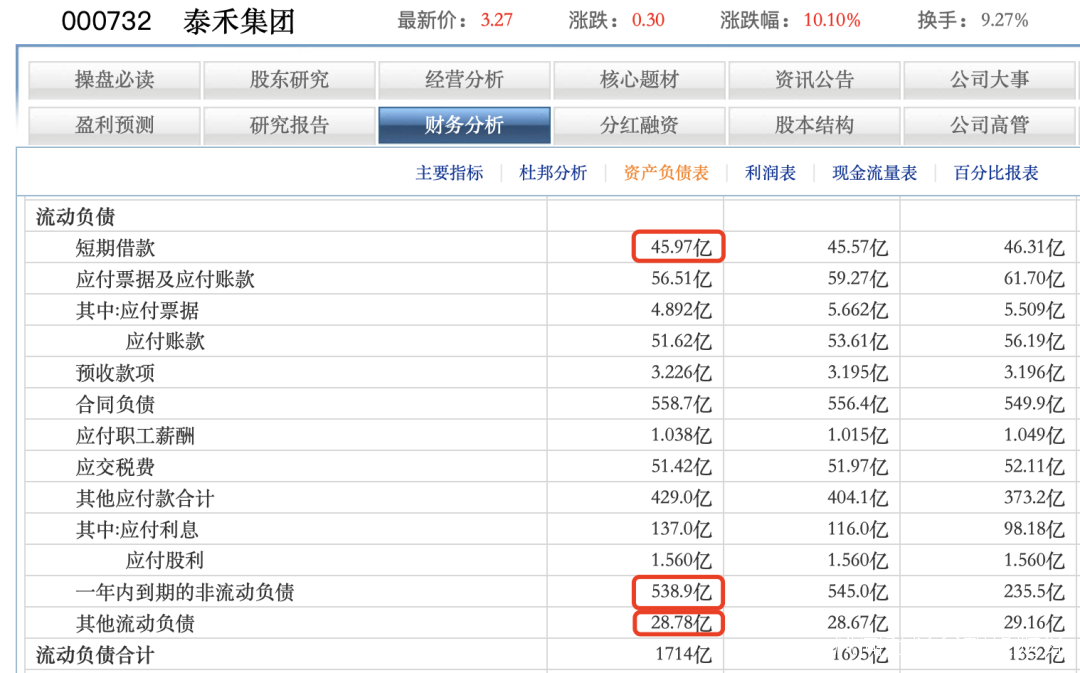Open the 股东研究 tab
Image resolution: width=1080 pixels, height=673 pixels.
click(289, 80)
